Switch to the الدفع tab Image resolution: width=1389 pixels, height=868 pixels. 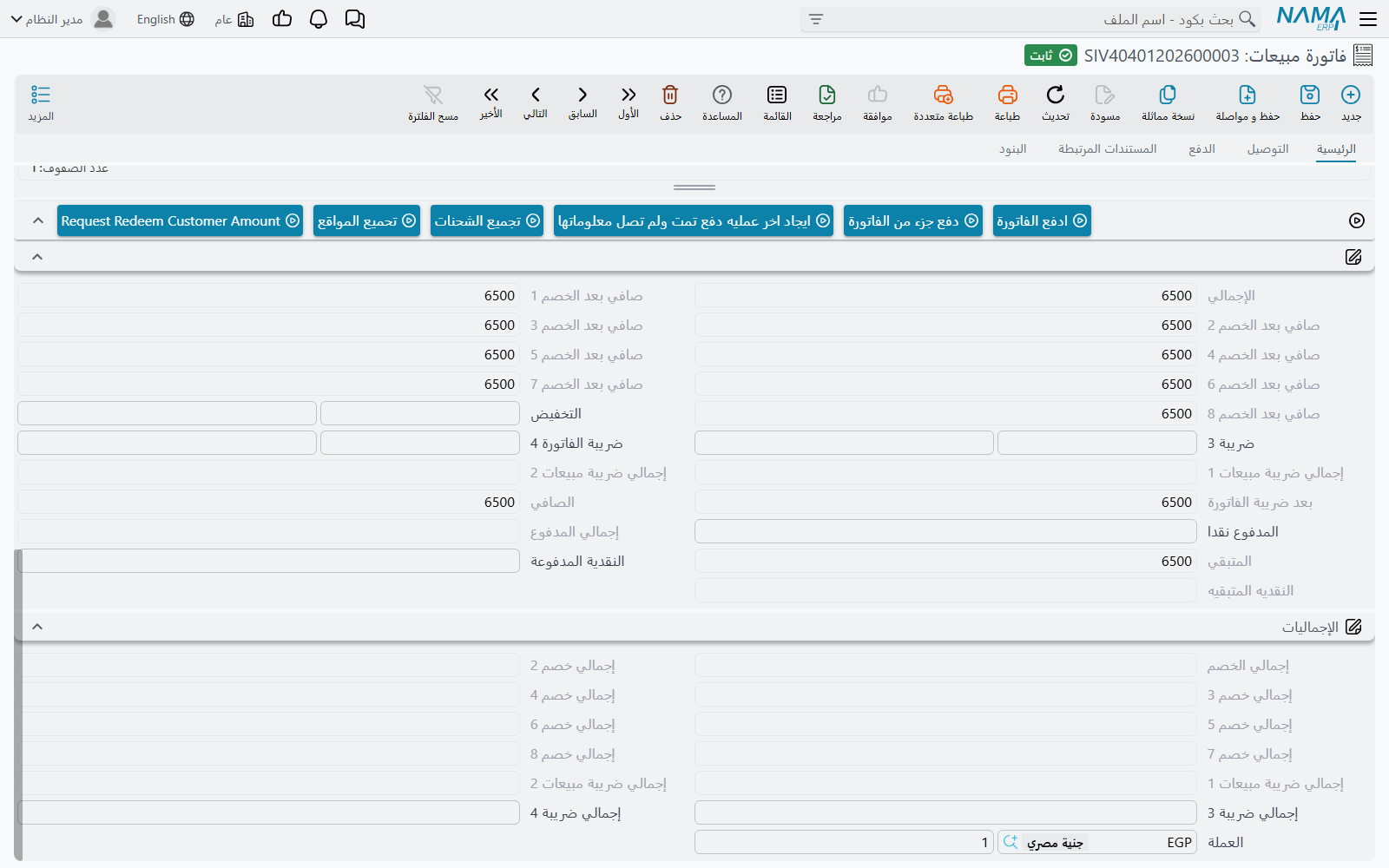[x=1201, y=149]
